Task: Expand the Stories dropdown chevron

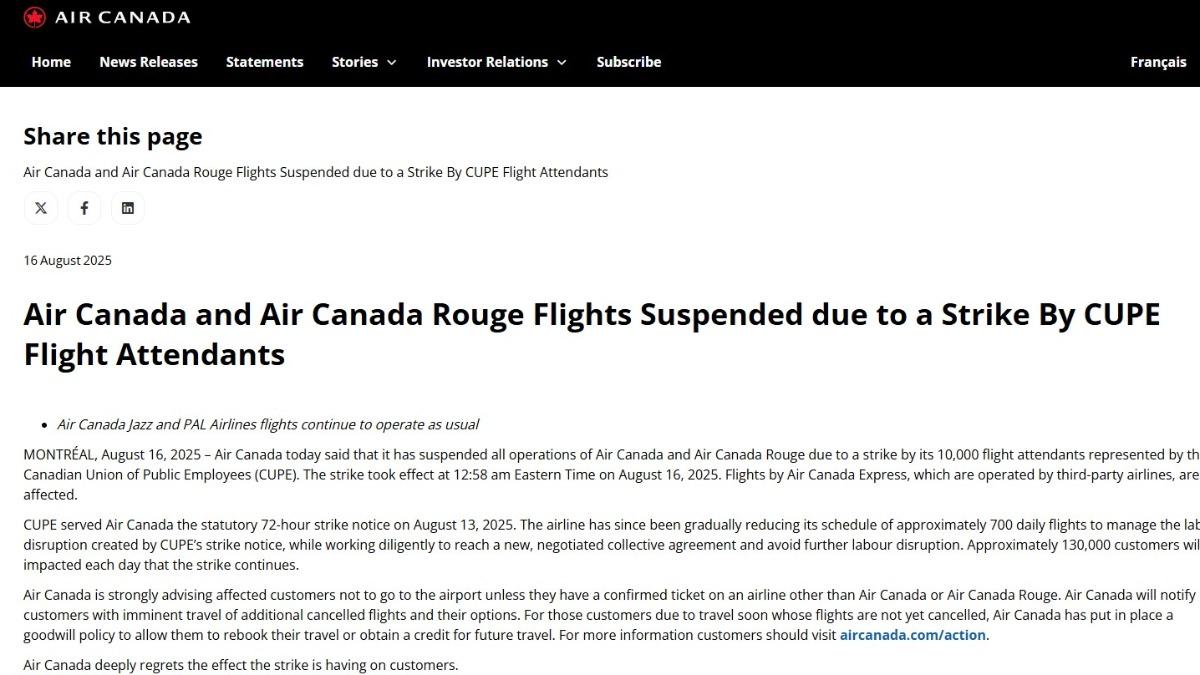Action: pyautogui.click(x=391, y=62)
